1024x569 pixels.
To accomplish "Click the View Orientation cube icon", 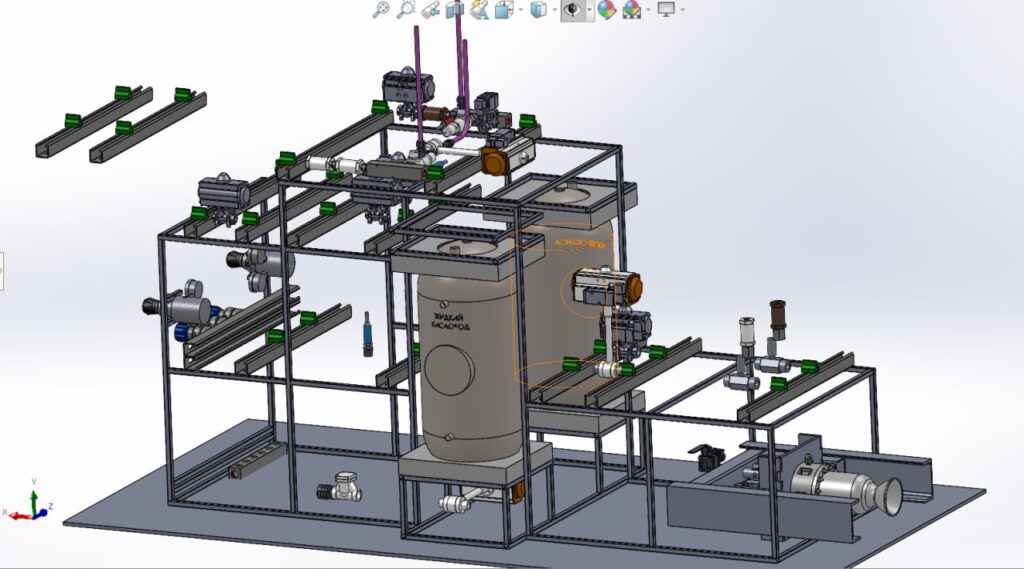I will click(x=503, y=10).
